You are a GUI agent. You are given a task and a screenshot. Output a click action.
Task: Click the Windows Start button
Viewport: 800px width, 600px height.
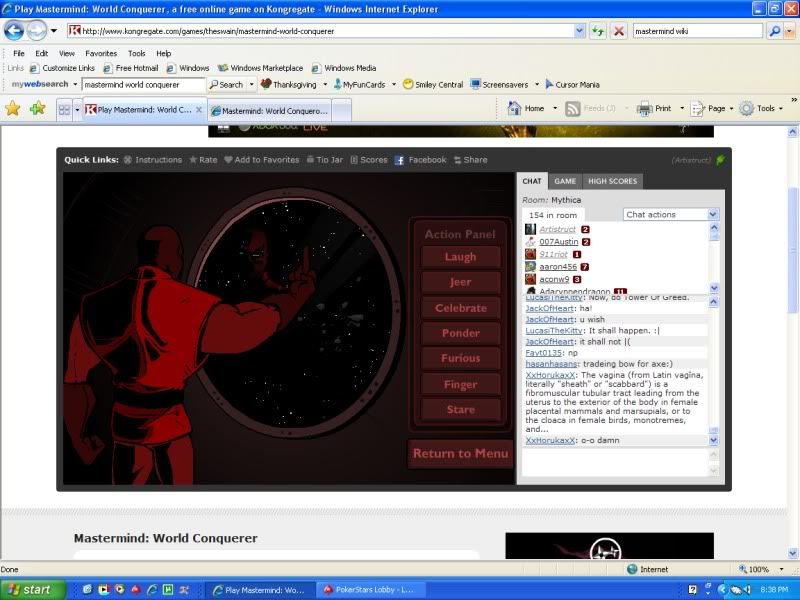33,590
